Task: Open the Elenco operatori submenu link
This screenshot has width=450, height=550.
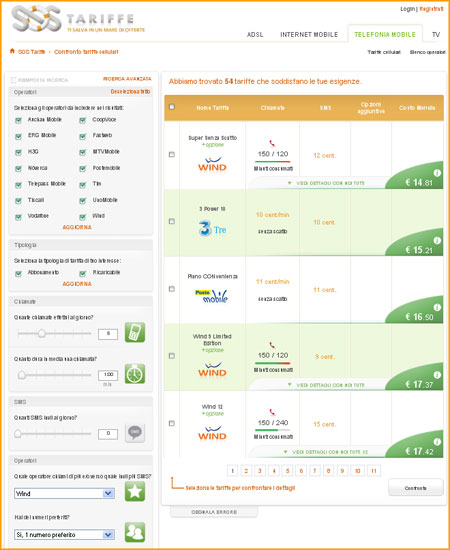Action: pyautogui.click(x=428, y=52)
